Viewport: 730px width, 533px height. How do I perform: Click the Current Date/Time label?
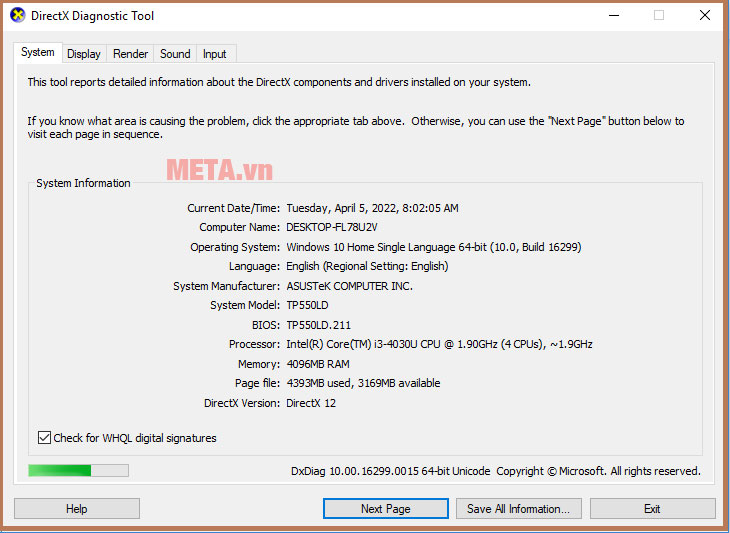[x=234, y=208]
